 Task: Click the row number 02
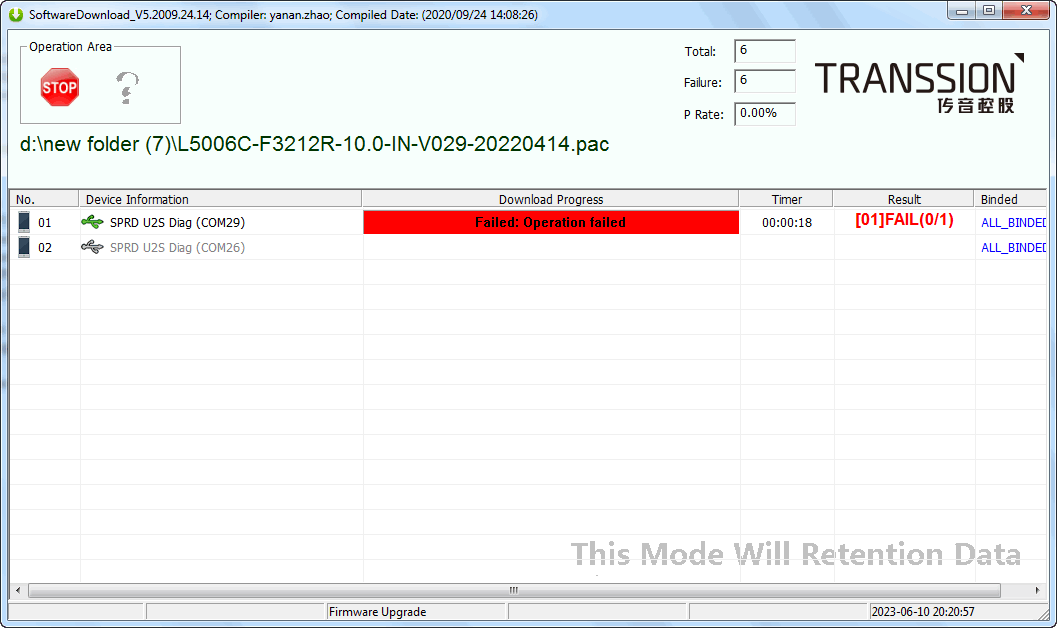click(x=44, y=247)
